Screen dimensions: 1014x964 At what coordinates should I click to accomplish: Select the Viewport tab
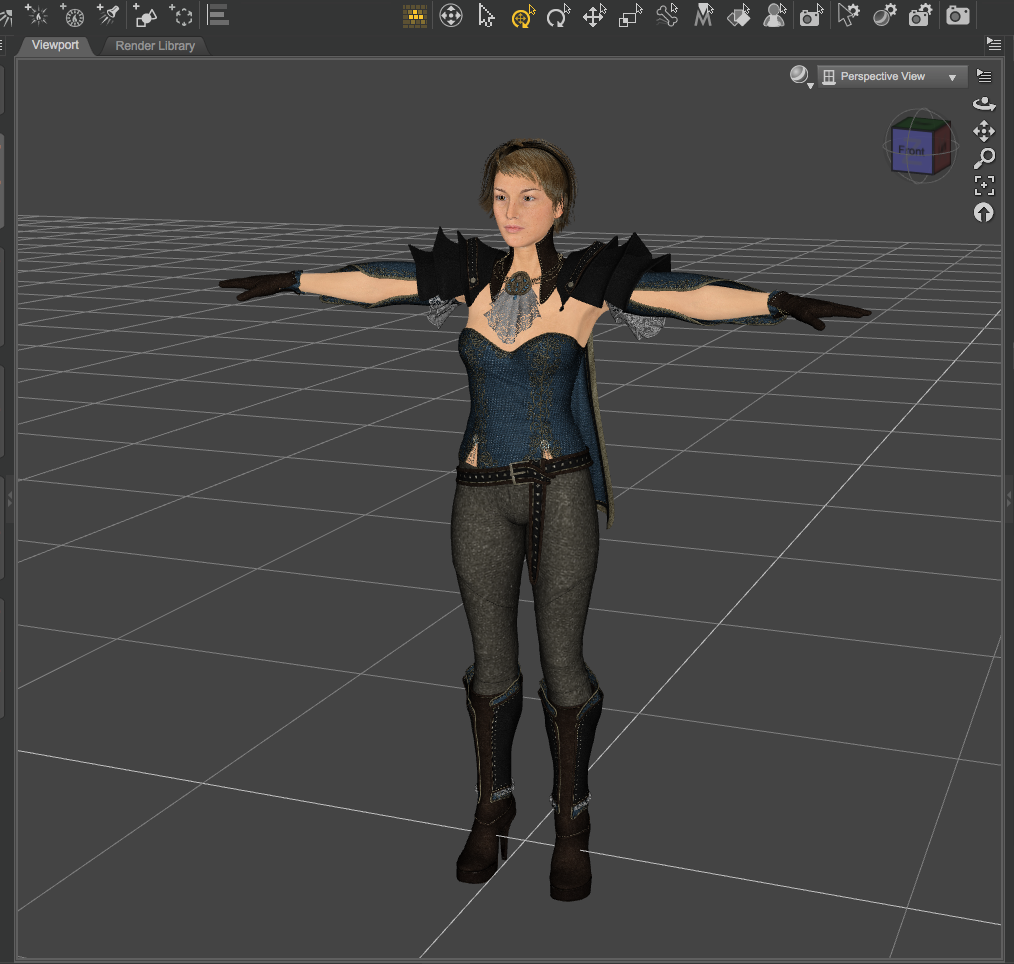point(55,46)
